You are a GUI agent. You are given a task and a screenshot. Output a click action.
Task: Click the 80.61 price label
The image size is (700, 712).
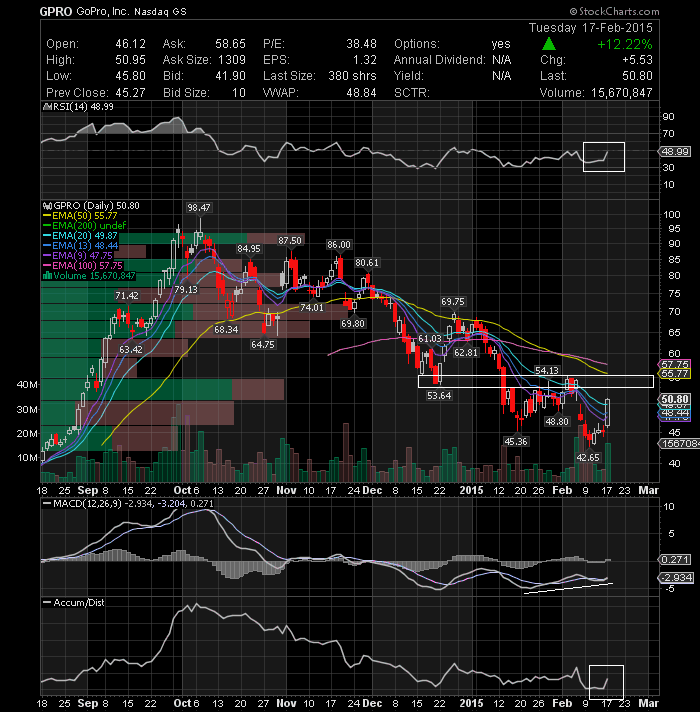point(367,262)
